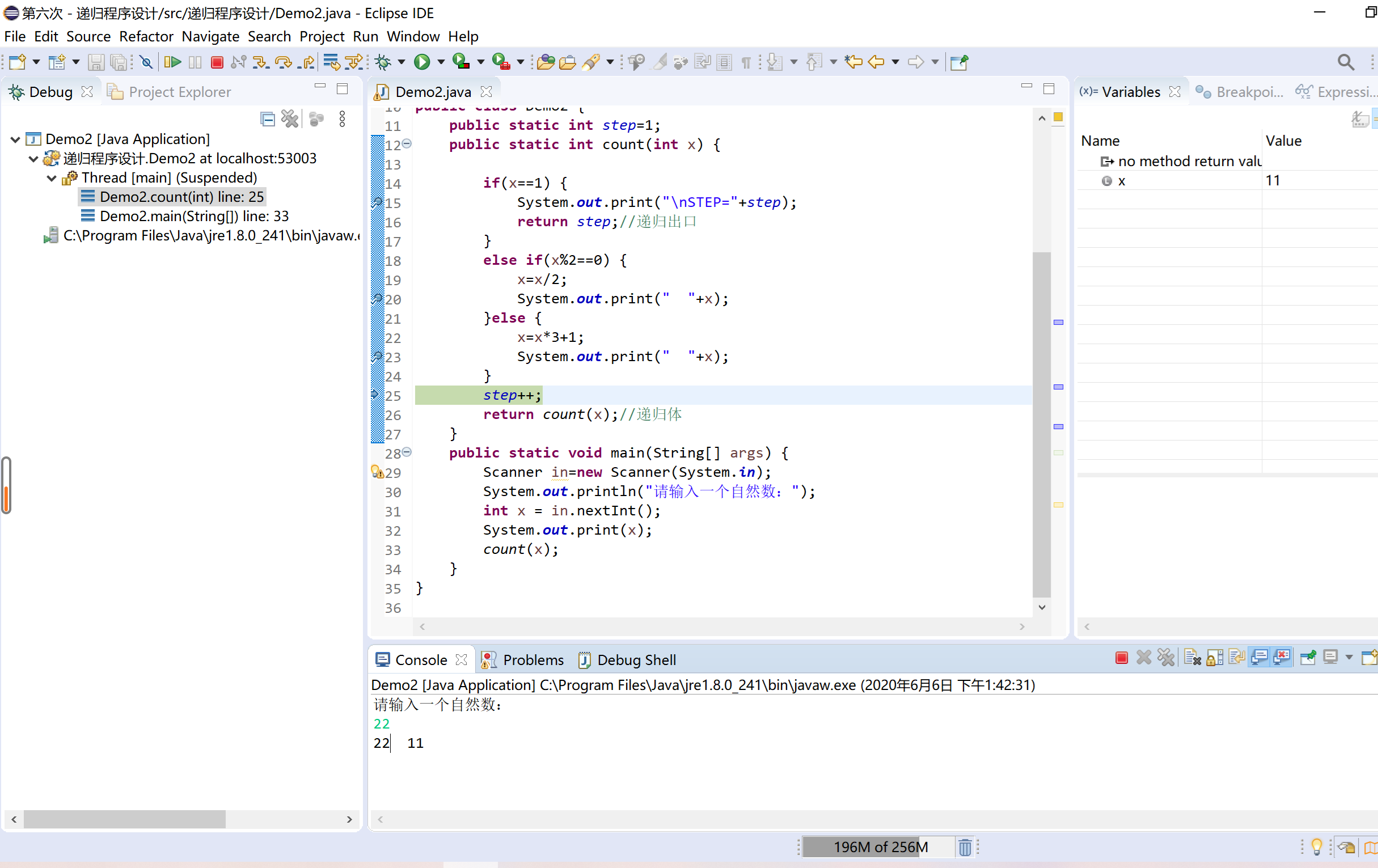The width and height of the screenshot is (1378, 868).
Task: Toggle Use Step Filters
Action: pyautogui.click(x=354, y=62)
